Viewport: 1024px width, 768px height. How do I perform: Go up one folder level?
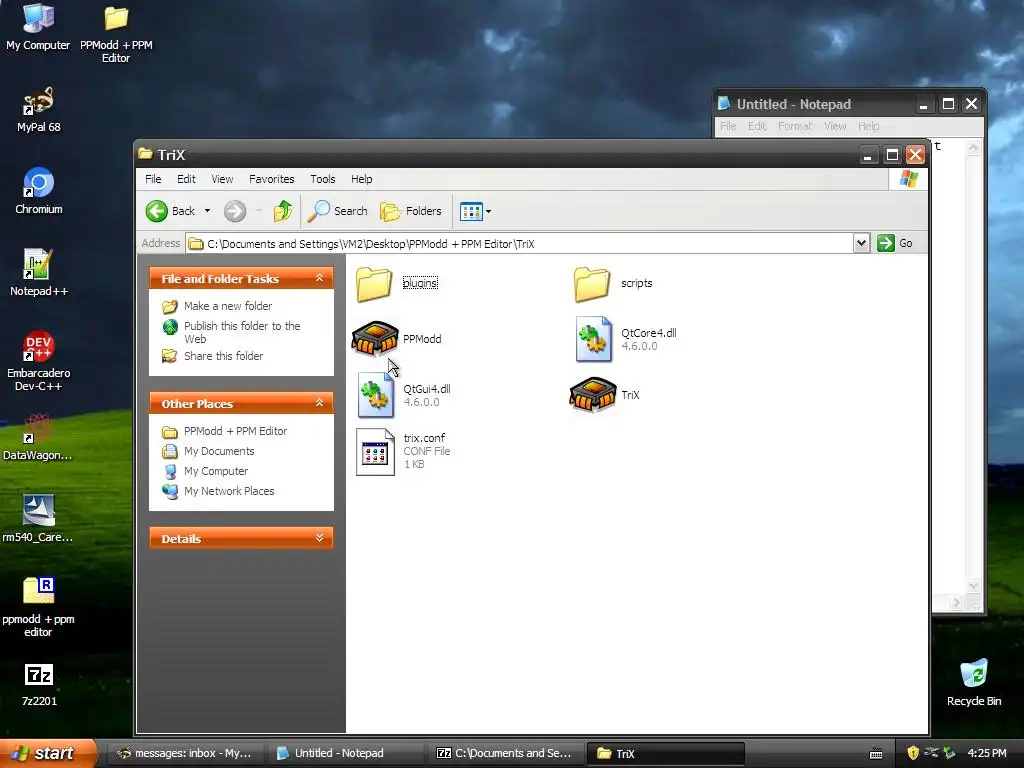pos(283,211)
